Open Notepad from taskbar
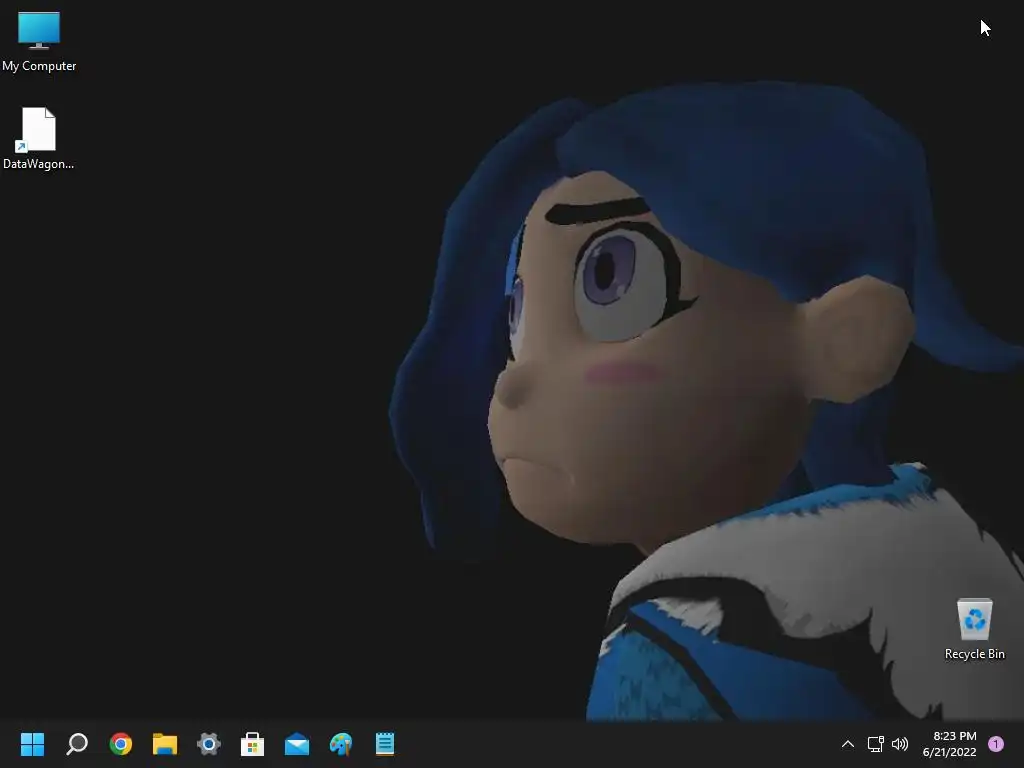This screenshot has height=768, width=1024. click(x=385, y=744)
